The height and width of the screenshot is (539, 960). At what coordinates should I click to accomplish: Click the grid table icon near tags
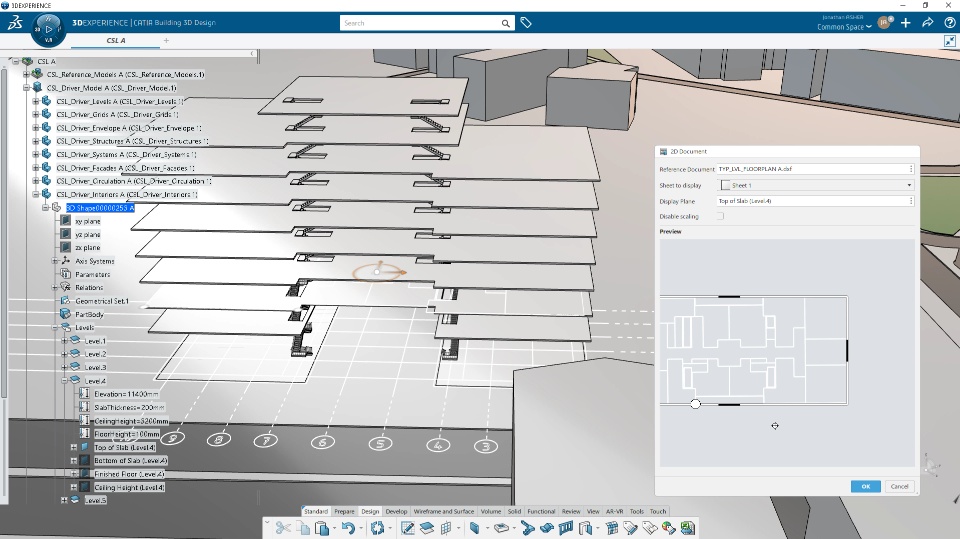[611, 528]
